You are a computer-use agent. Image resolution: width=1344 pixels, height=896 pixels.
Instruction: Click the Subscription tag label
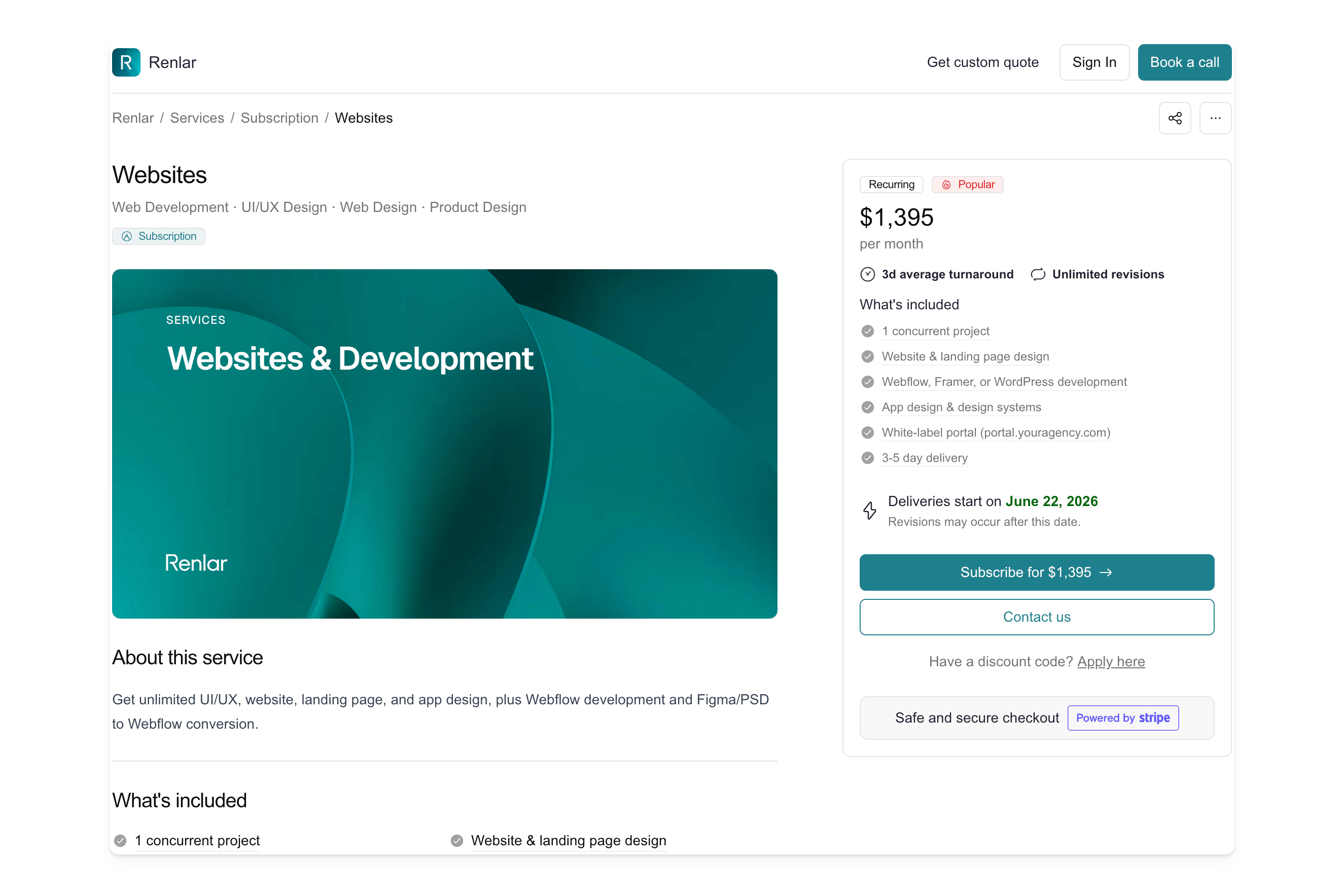click(167, 237)
